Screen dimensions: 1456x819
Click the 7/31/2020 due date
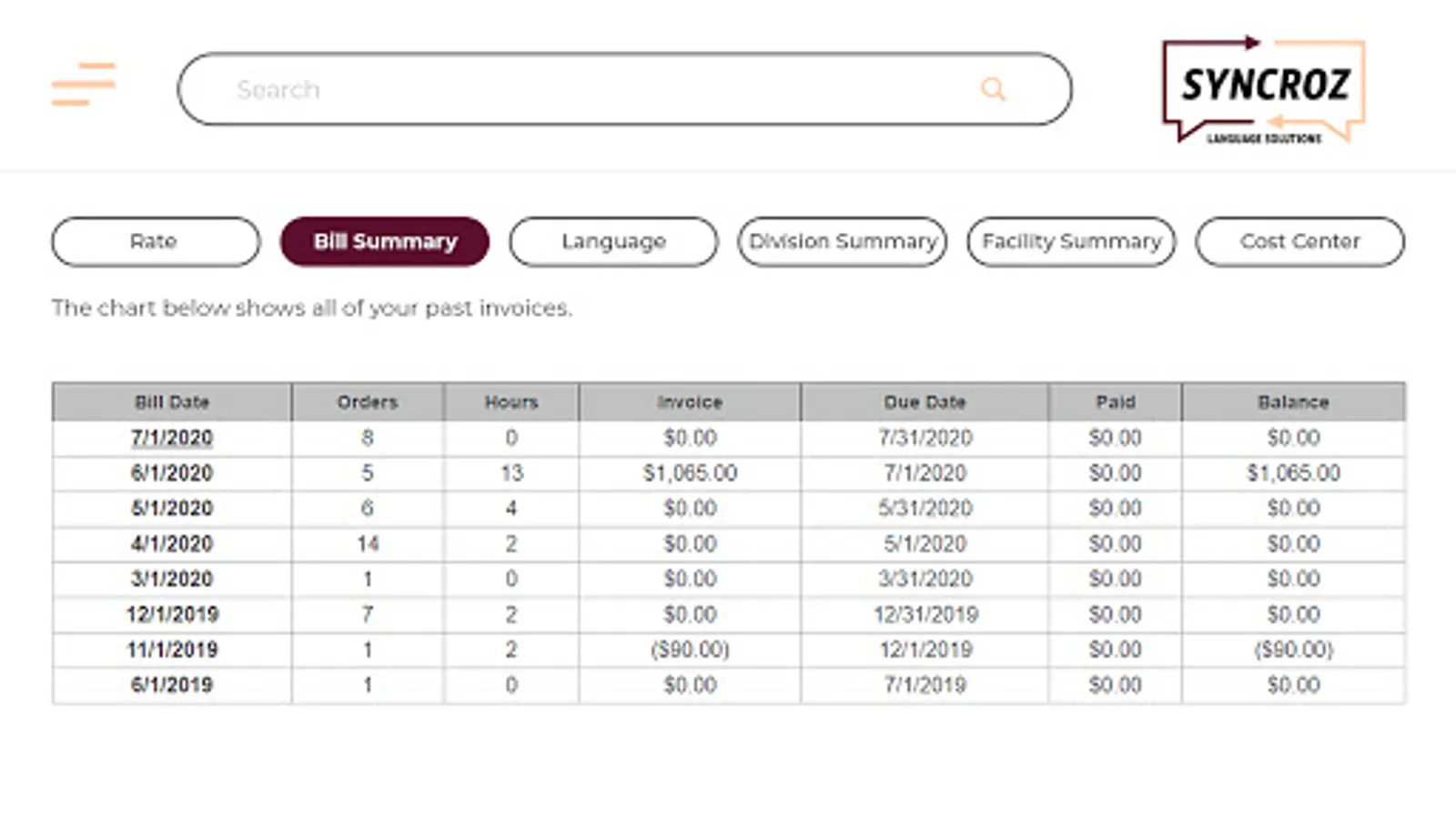click(x=925, y=438)
